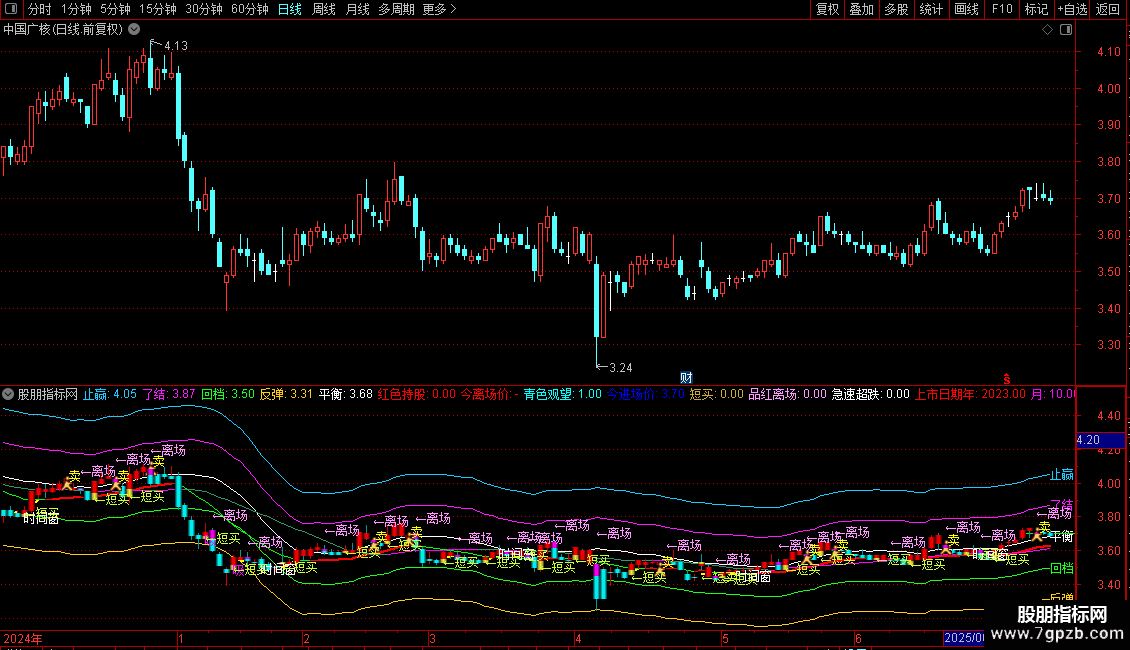The image size is (1130, 650).
Task: Click the blue 4.20 price axis tag
Action: click(x=1100, y=440)
